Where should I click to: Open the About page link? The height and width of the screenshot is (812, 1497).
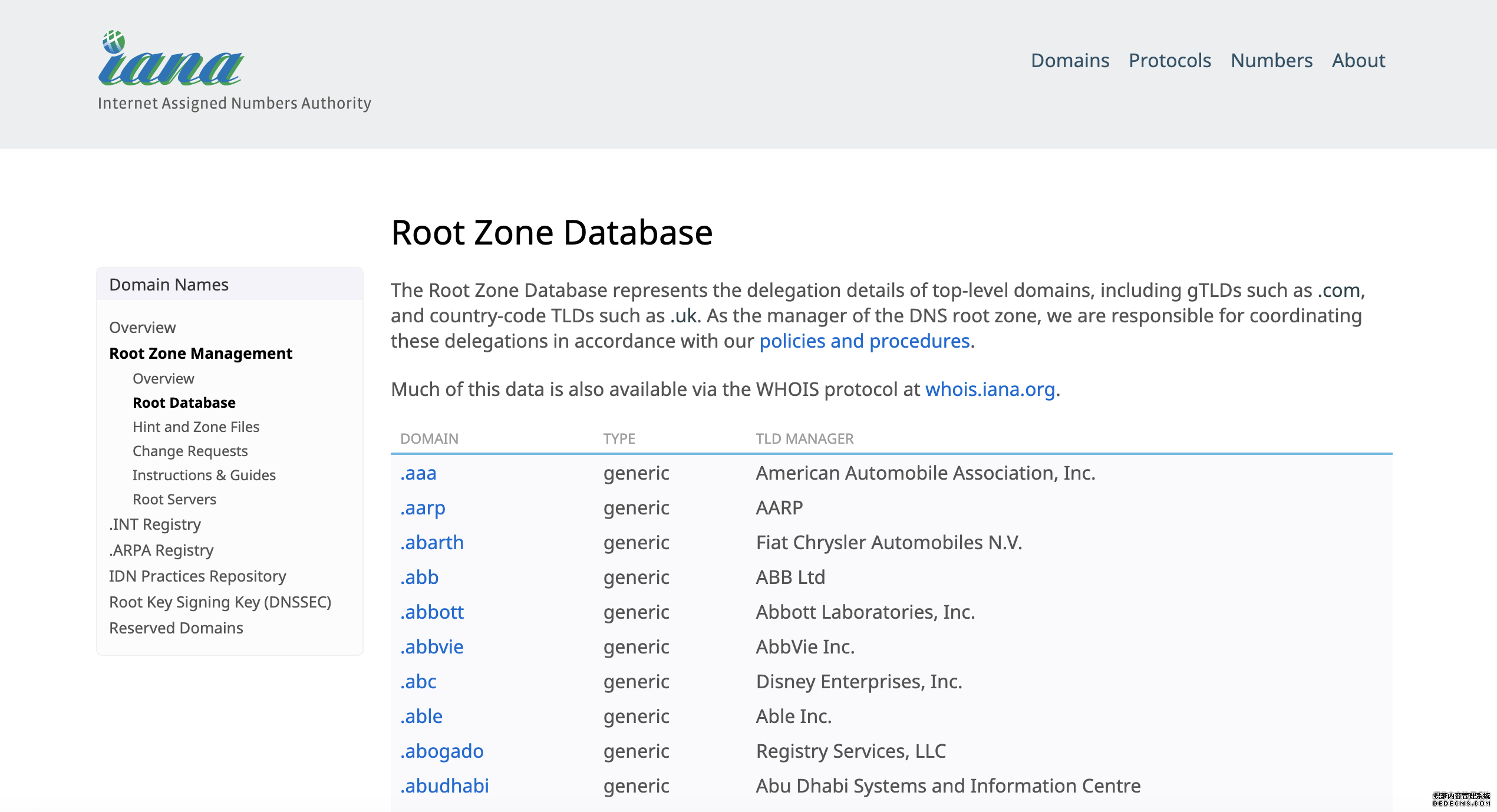point(1358,60)
